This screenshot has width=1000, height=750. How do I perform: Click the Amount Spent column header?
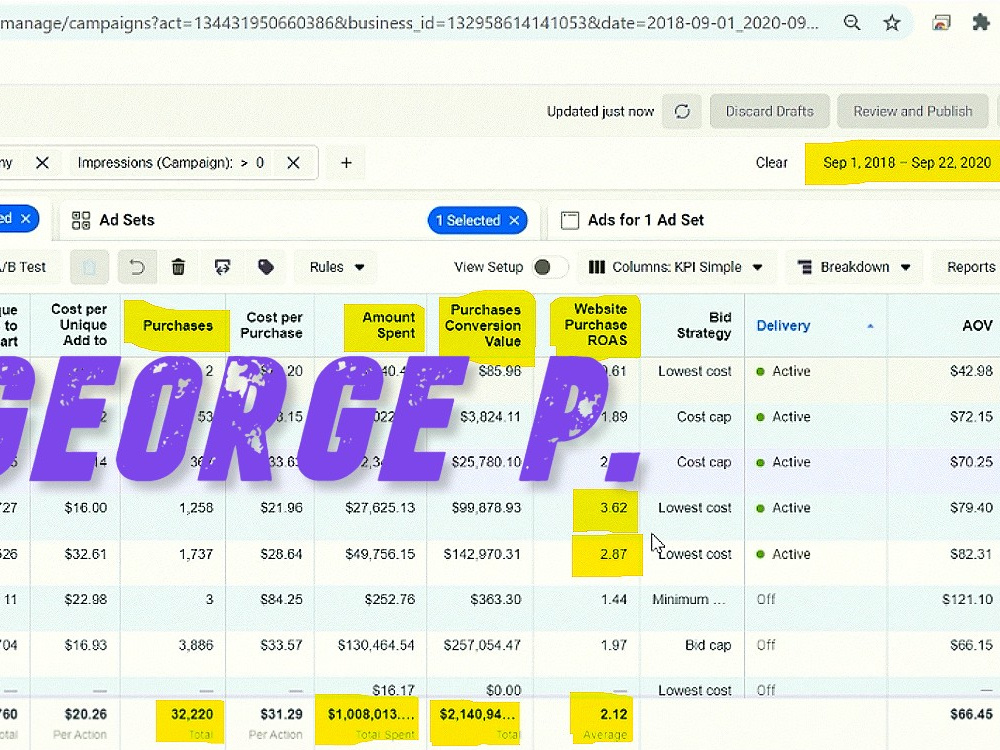click(x=388, y=325)
